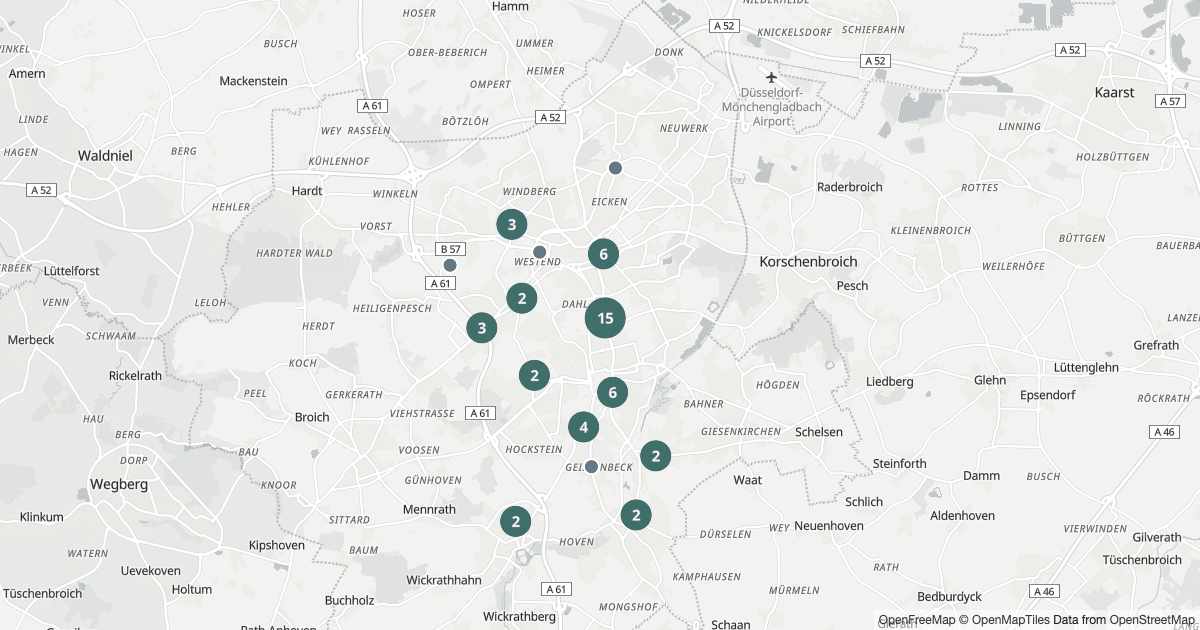Click the Aldenhoven label

[963, 515]
